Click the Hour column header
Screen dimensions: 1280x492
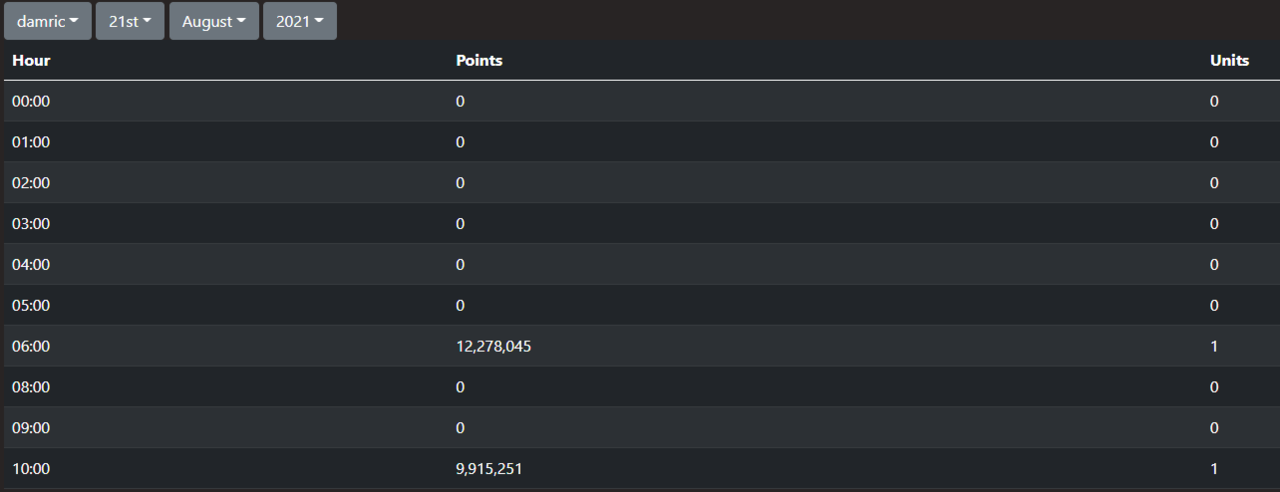pos(31,60)
